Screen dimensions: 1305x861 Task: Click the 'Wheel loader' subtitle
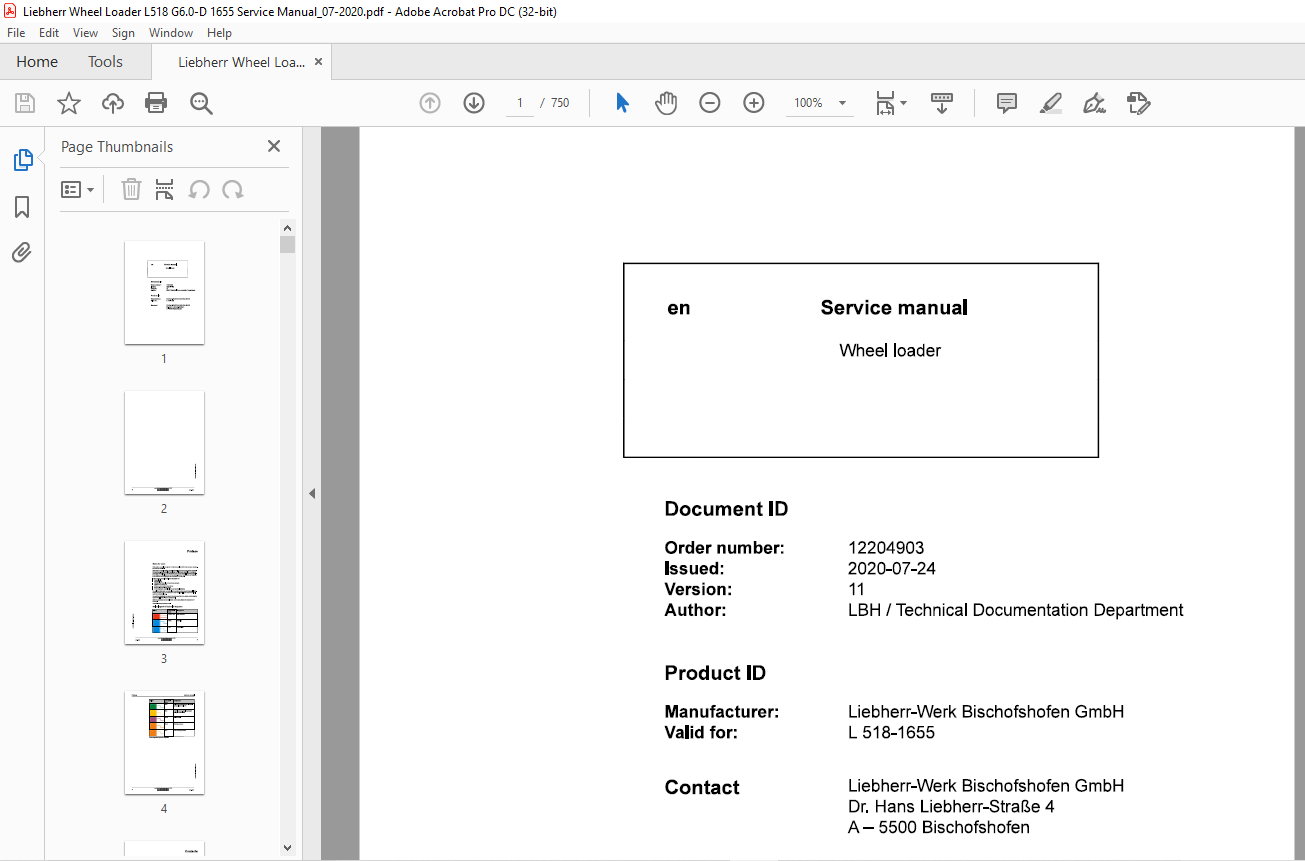[890, 351]
